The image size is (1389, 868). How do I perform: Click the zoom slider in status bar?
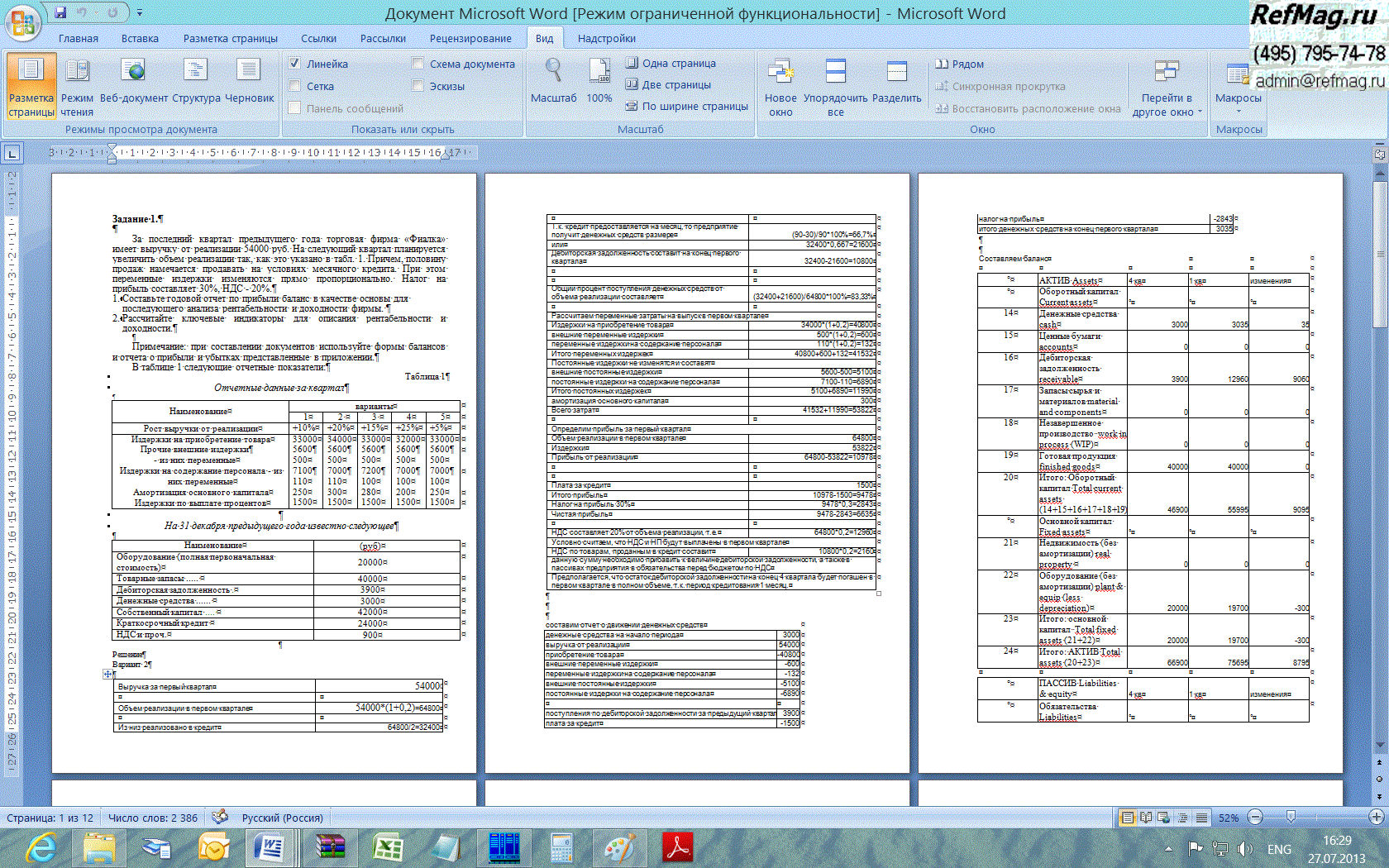click(x=1291, y=818)
